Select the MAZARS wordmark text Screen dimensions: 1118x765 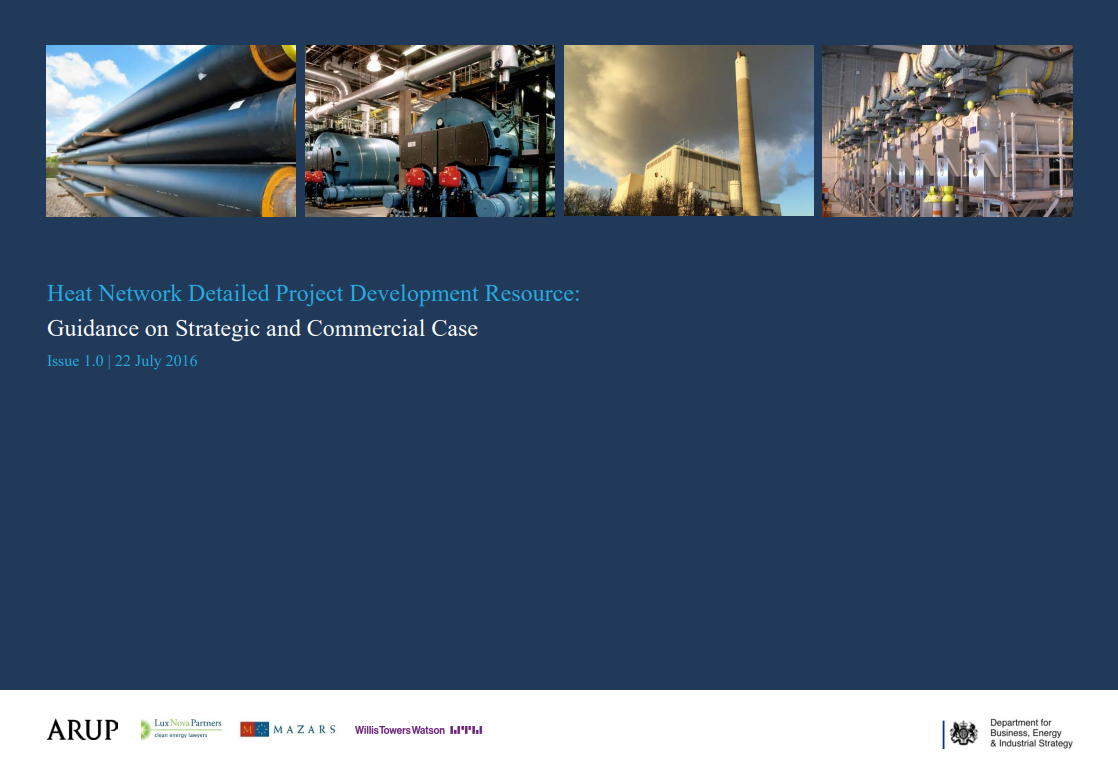pyautogui.click(x=306, y=729)
